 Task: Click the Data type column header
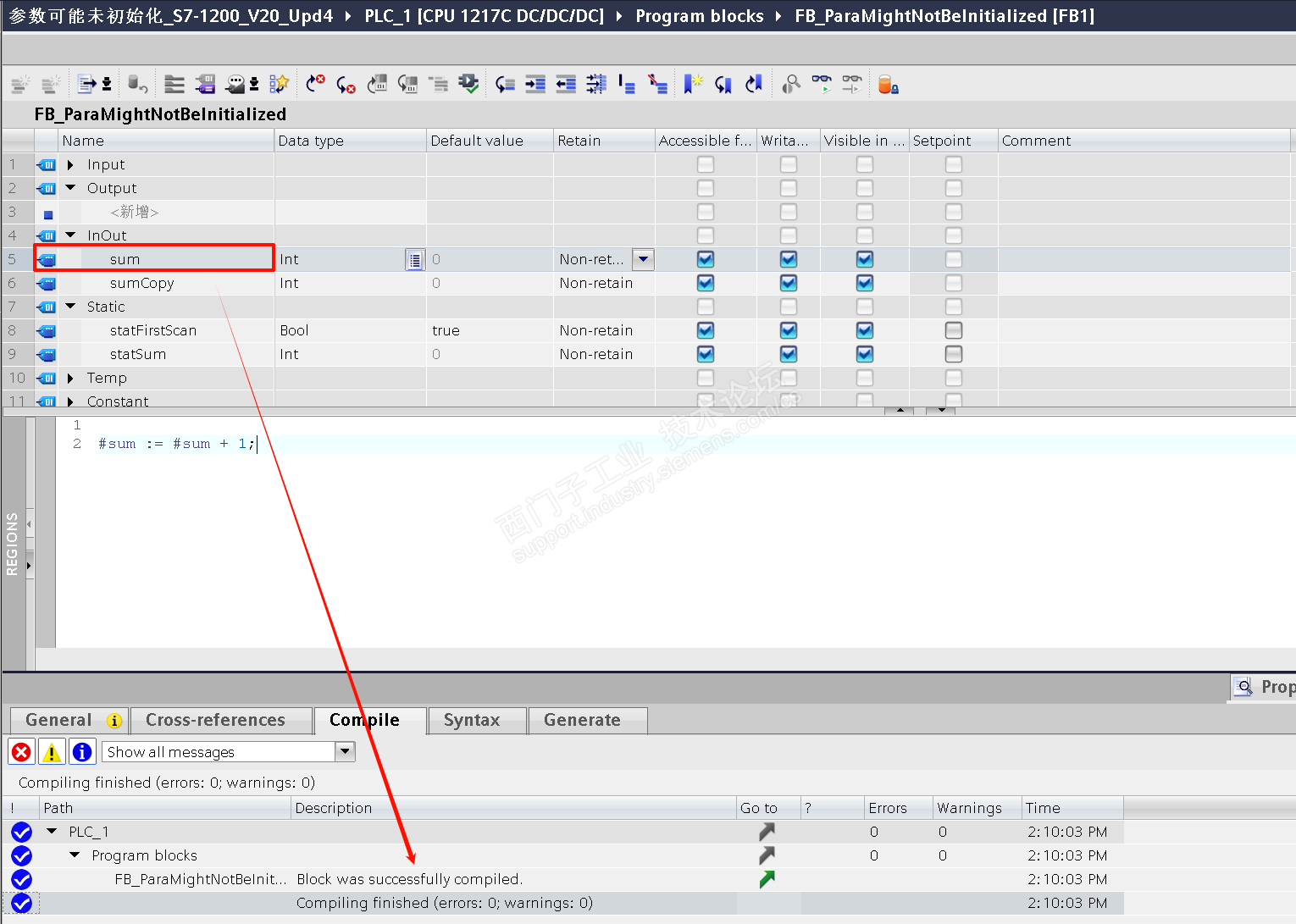click(x=350, y=141)
